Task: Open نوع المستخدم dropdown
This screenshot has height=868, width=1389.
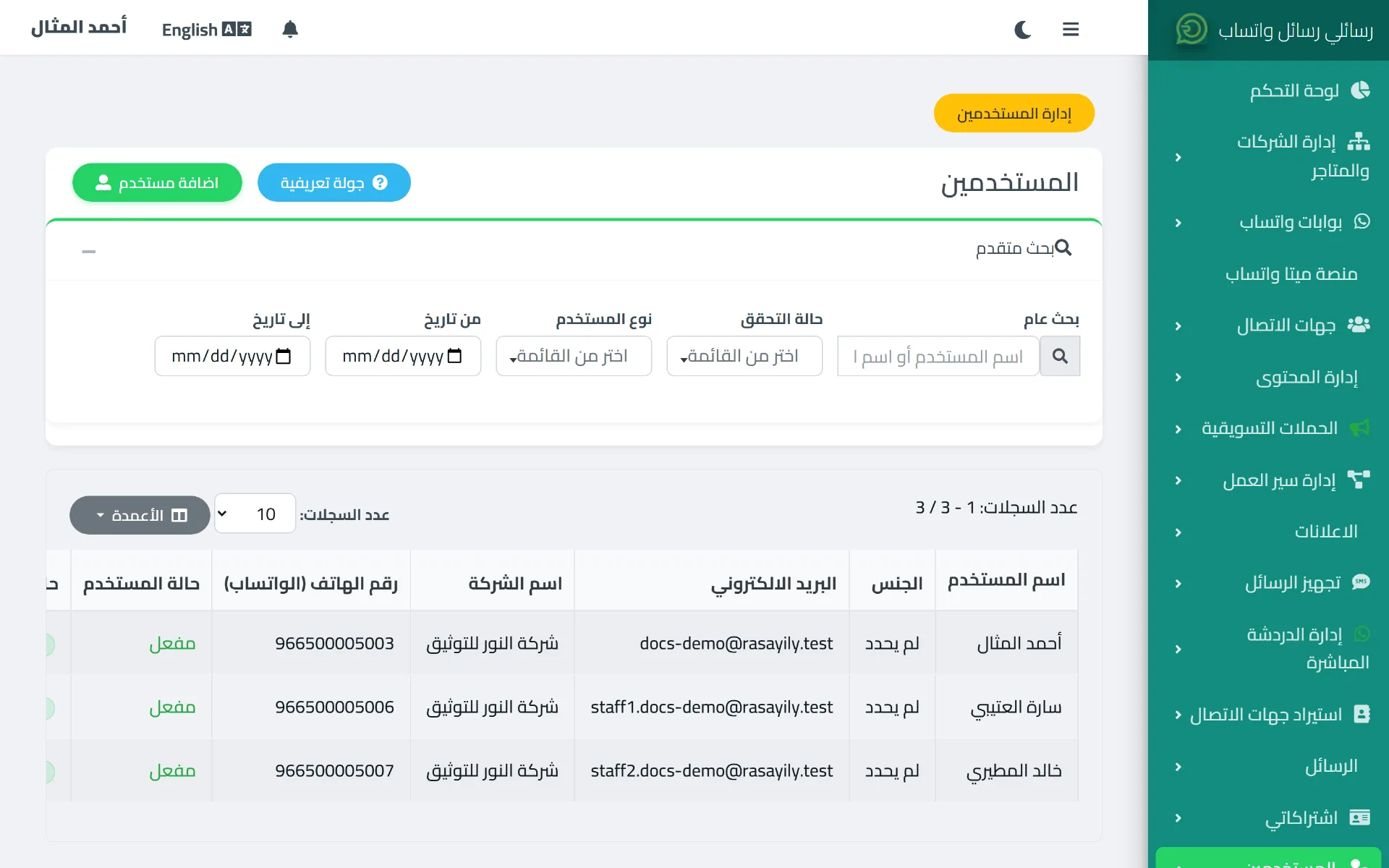Action: click(574, 356)
